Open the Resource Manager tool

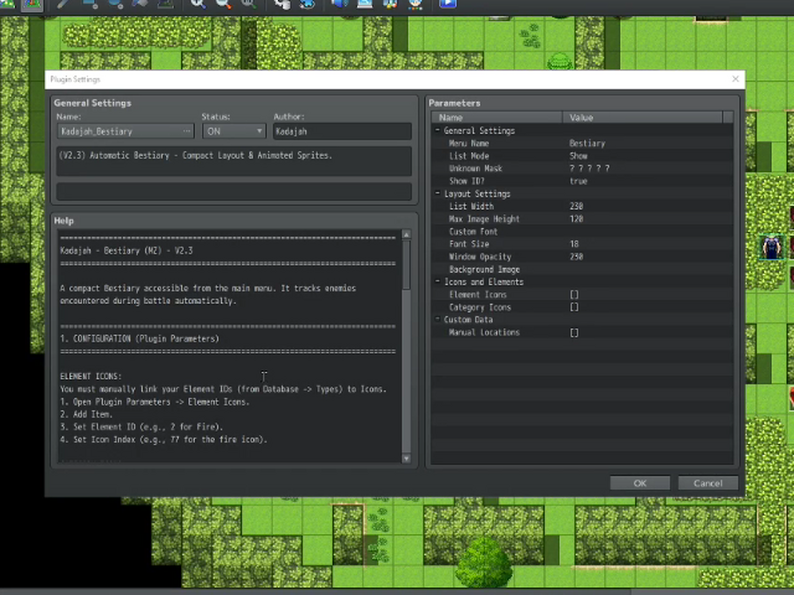(x=390, y=4)
